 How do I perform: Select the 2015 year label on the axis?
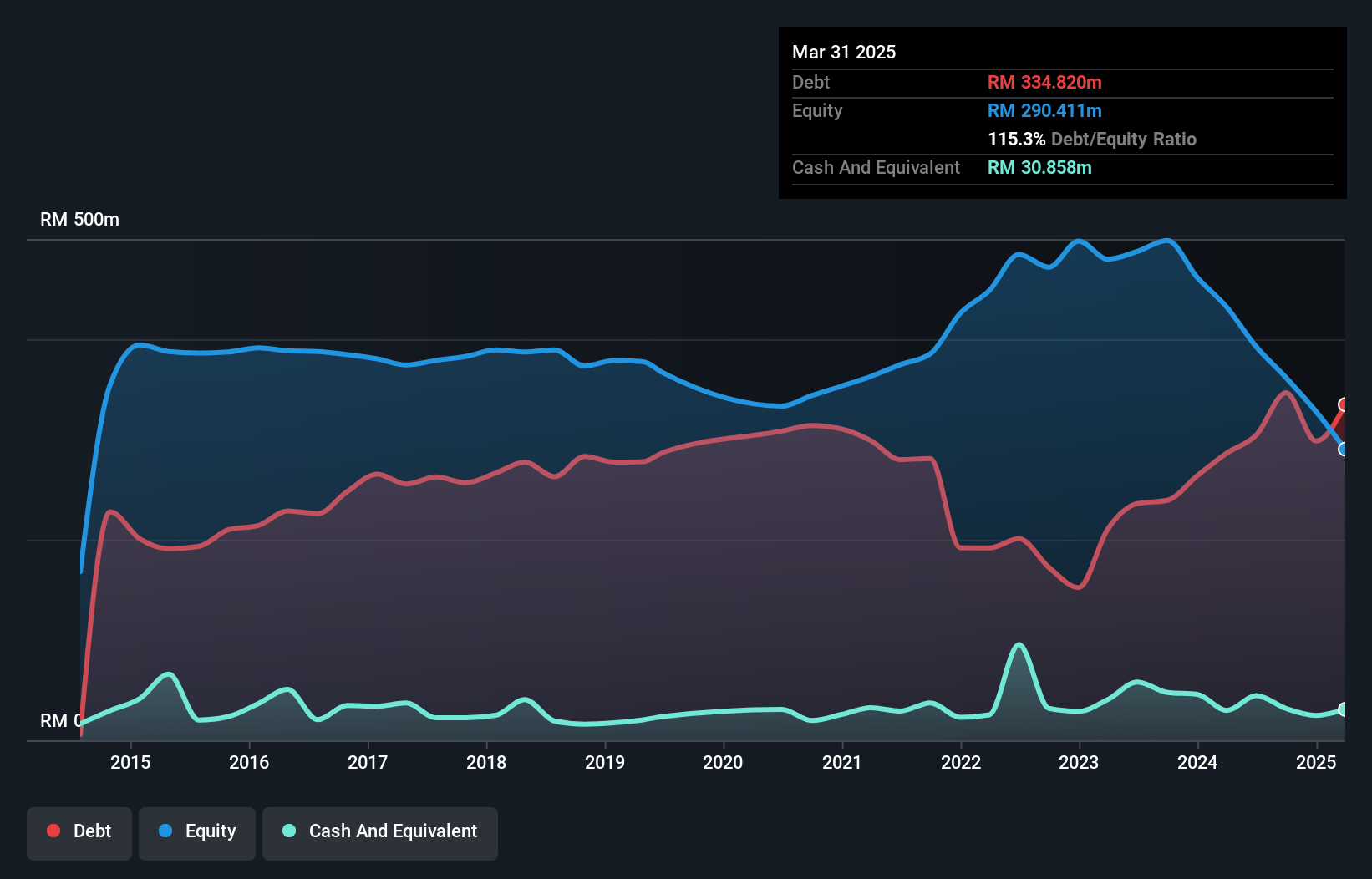point(130,762)
